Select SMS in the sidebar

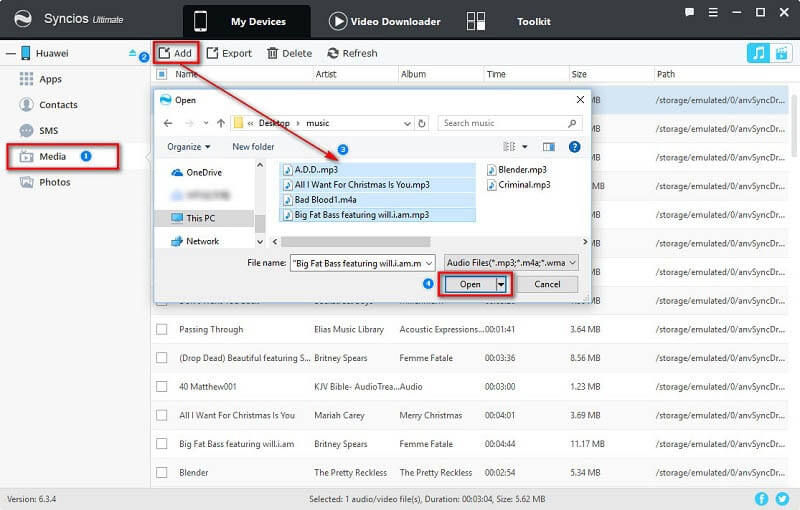[x=48, y=131]
